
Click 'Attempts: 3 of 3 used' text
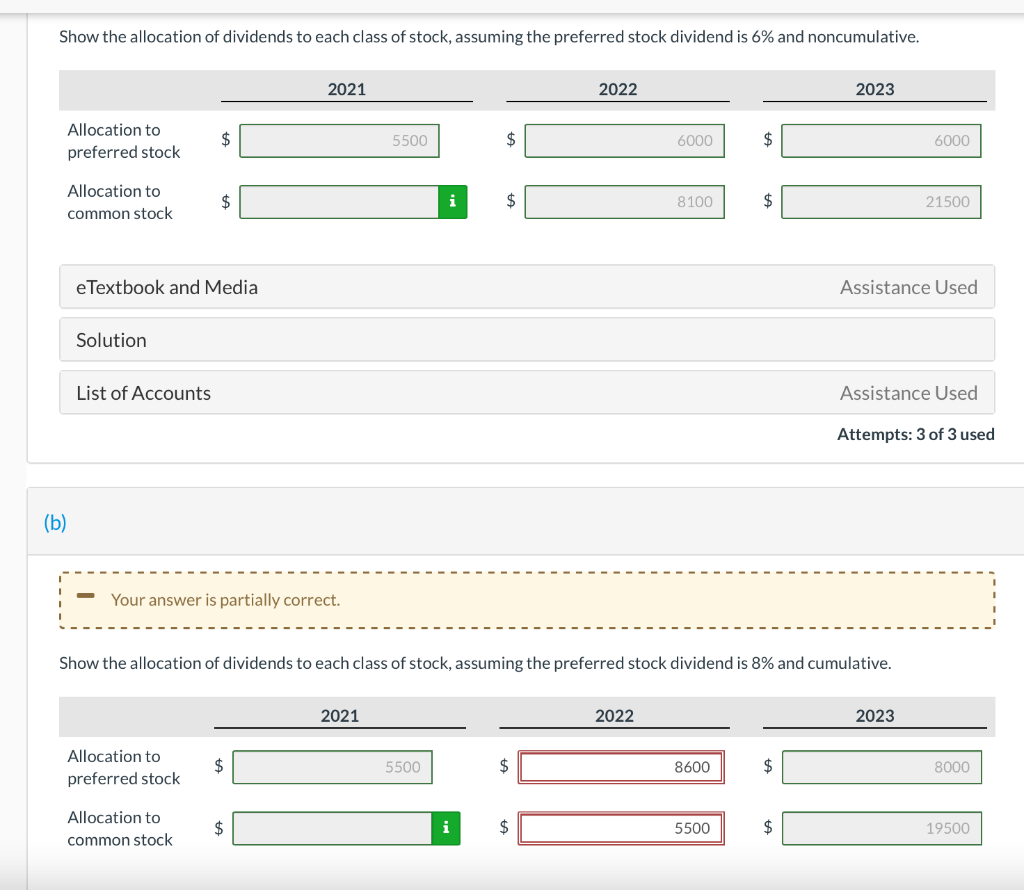pyautogui.click(x=916, y=434)
